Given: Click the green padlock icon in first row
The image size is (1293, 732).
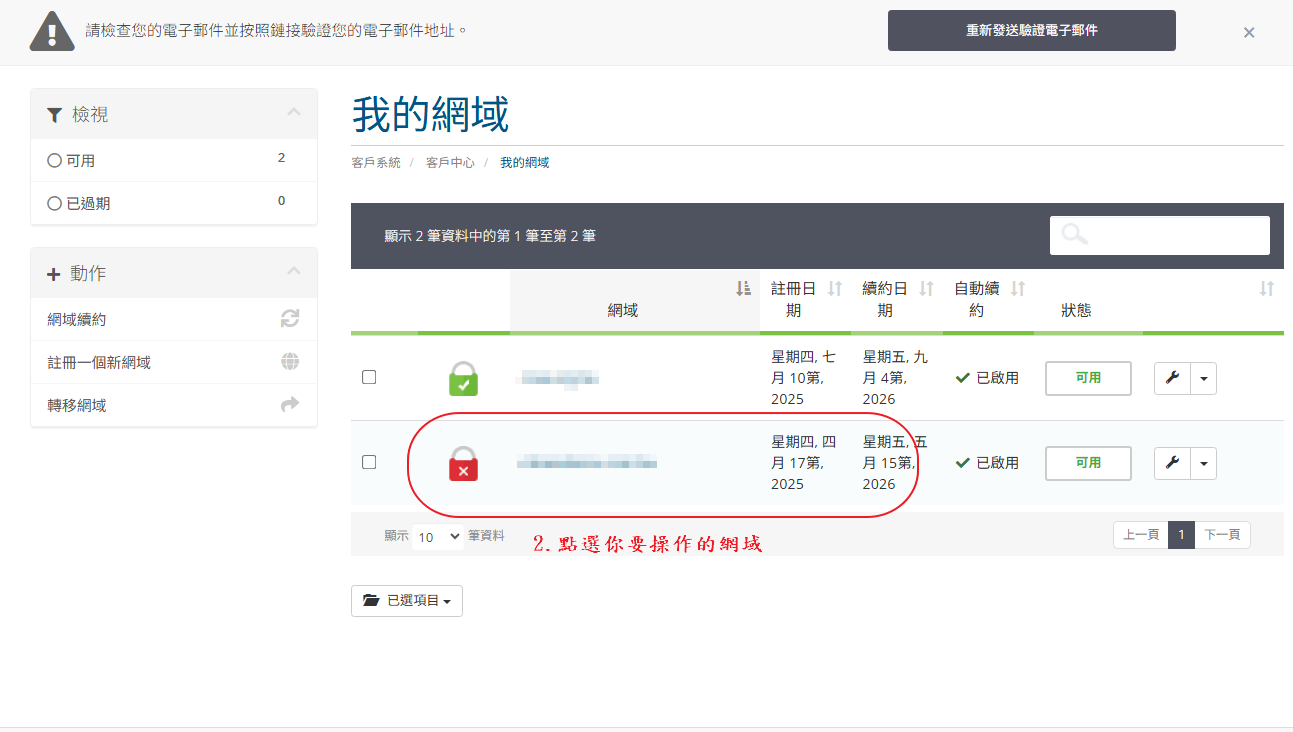Looking at the screenshot, I should [x=463, y=378].
